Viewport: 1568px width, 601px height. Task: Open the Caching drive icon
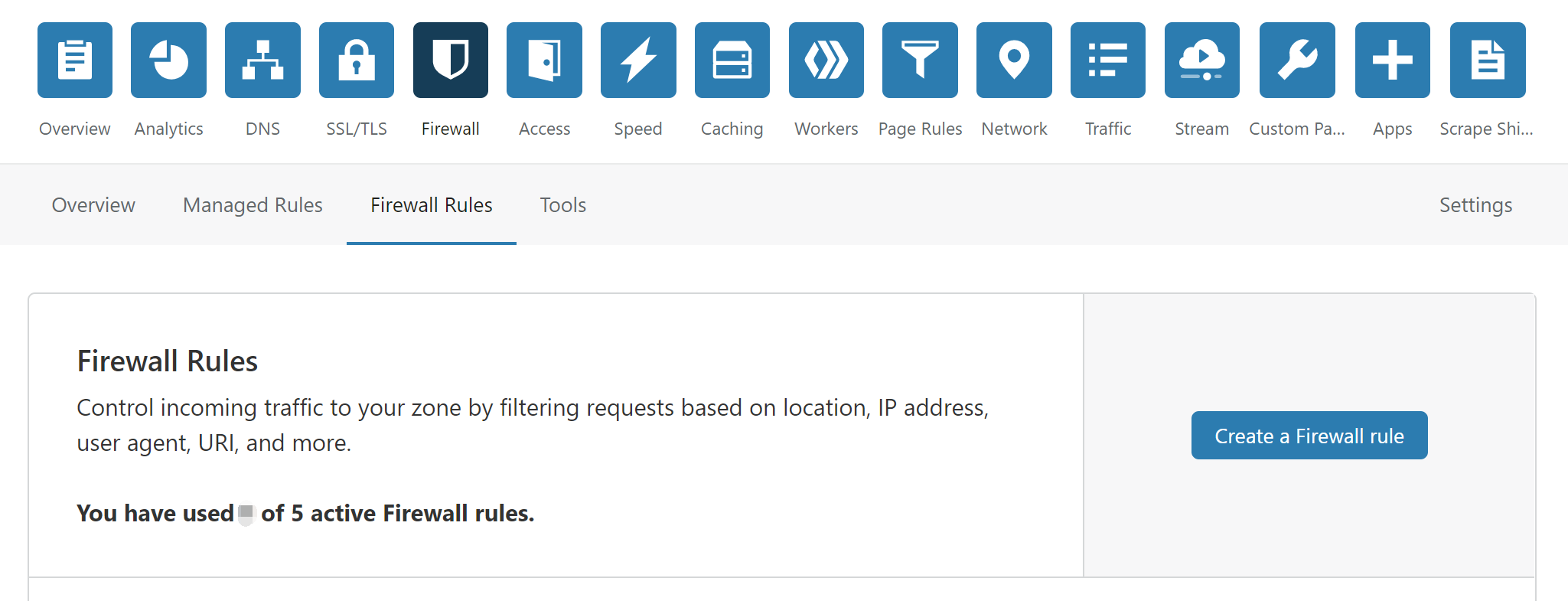pyautogui.click(x=732, y=60)
